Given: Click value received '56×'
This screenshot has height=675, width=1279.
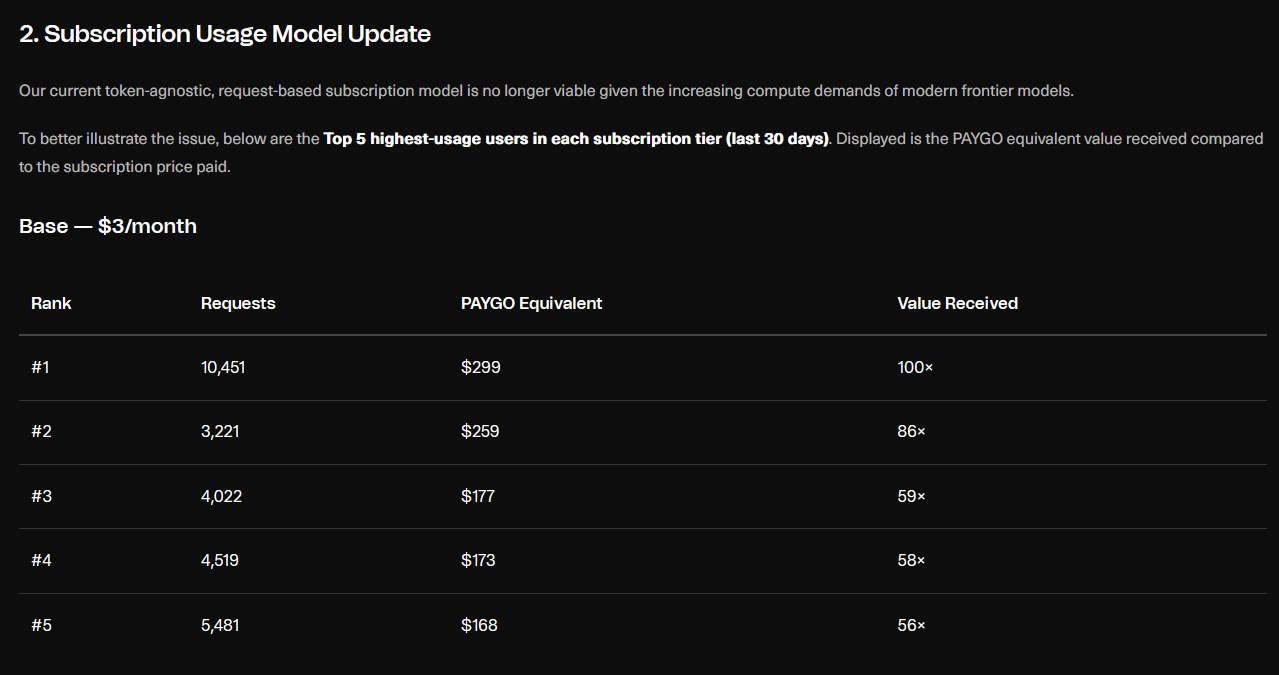Looking at the screenshot, I should pyautogui.click(x=912, y=625).
